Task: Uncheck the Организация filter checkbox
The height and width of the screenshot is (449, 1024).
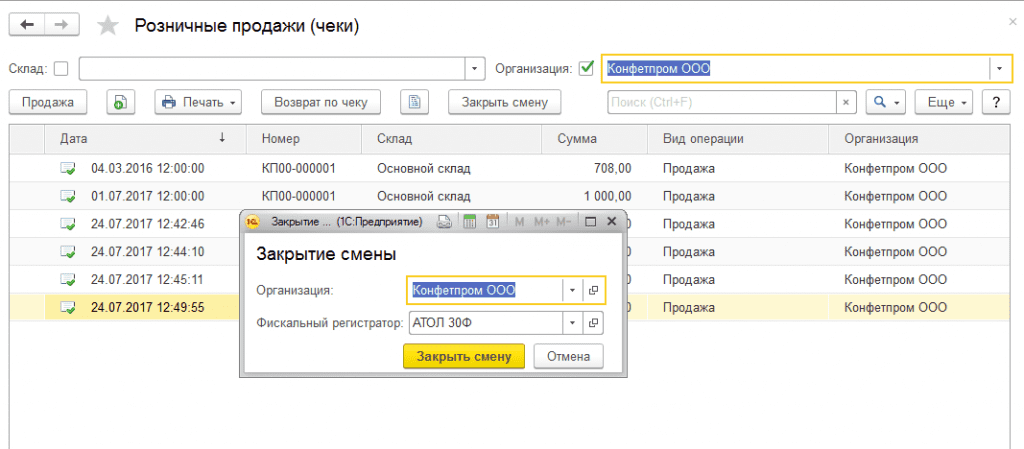Action: [586, 69]
